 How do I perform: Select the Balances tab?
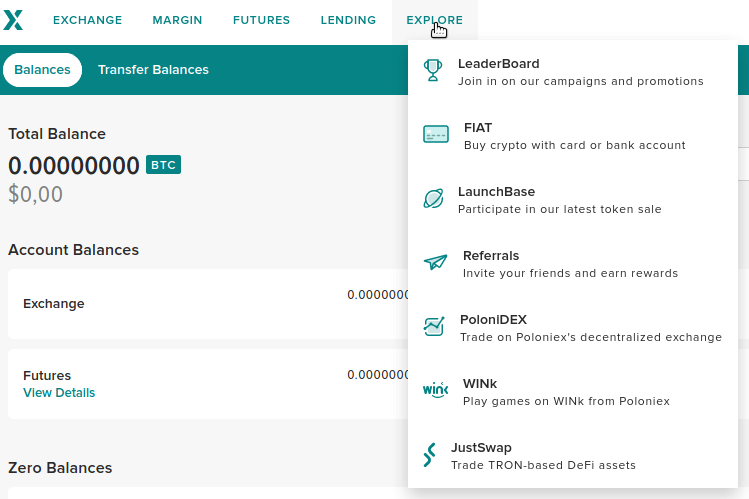click(42, 70)
